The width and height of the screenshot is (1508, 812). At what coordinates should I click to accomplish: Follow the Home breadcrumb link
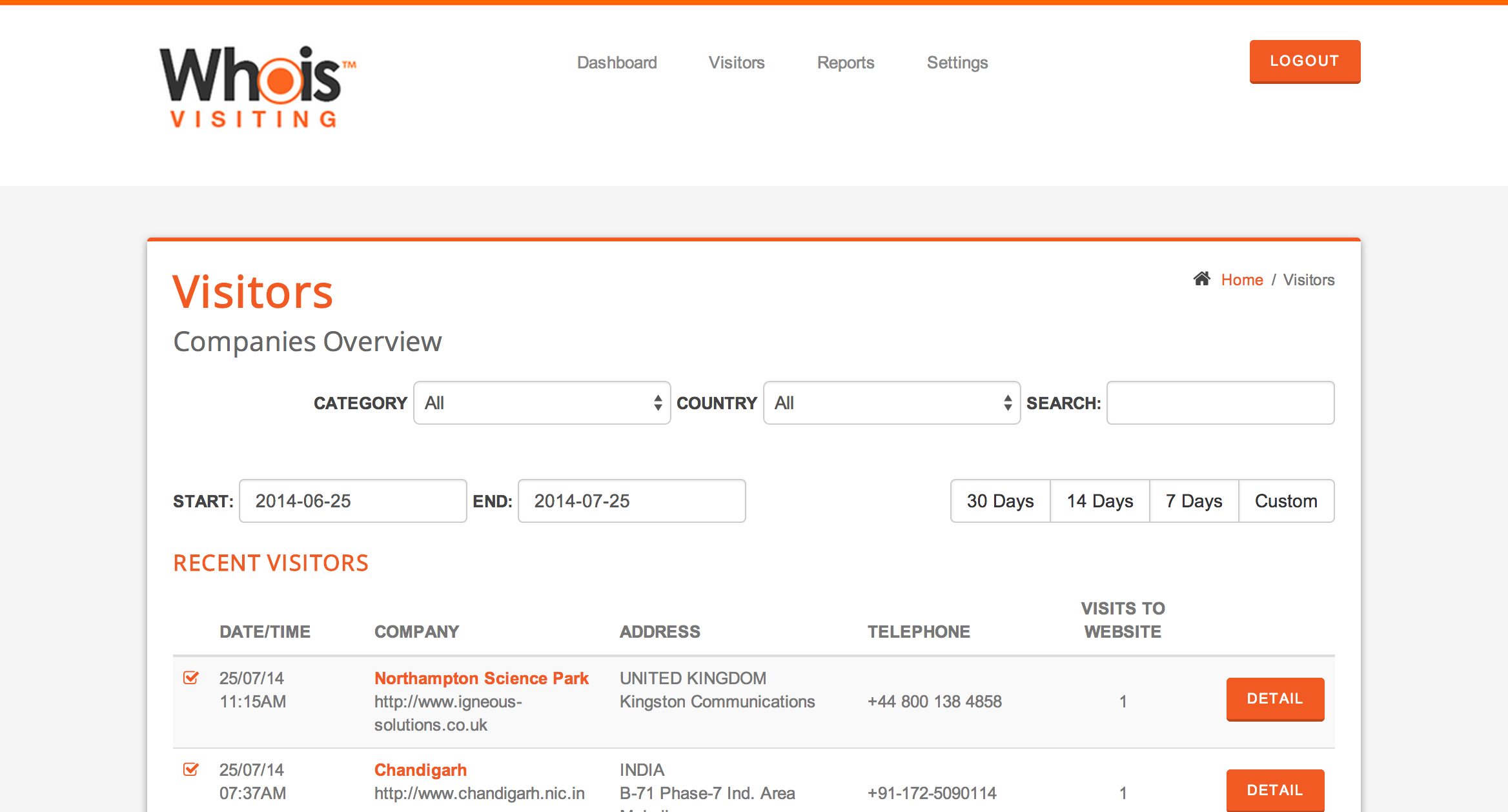pyautogui.click(x=1242, y=279)
